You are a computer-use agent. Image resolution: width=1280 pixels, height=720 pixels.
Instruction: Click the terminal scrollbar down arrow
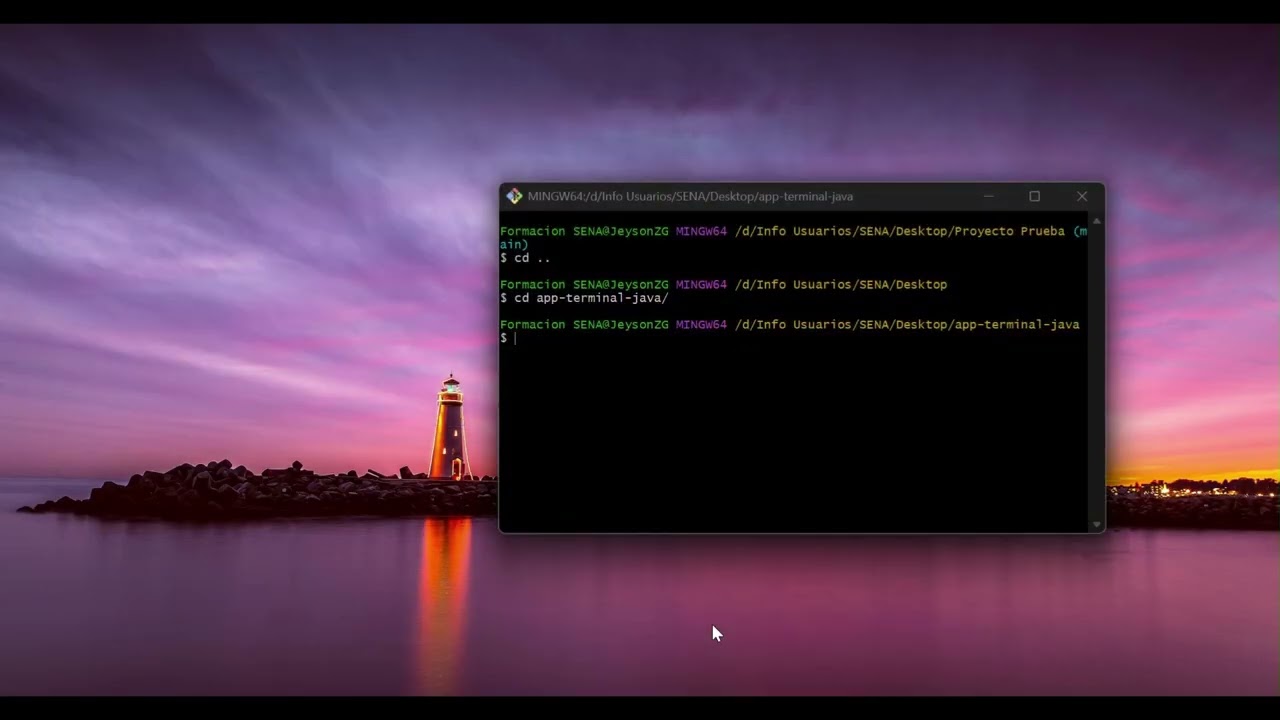(1097, 524)
